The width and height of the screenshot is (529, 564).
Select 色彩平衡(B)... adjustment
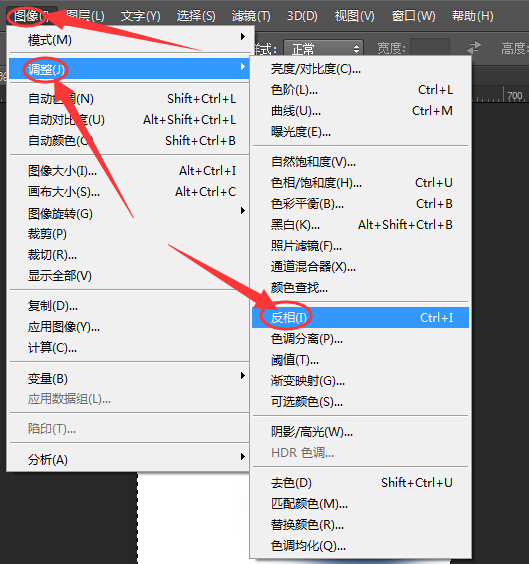[361, 204]
